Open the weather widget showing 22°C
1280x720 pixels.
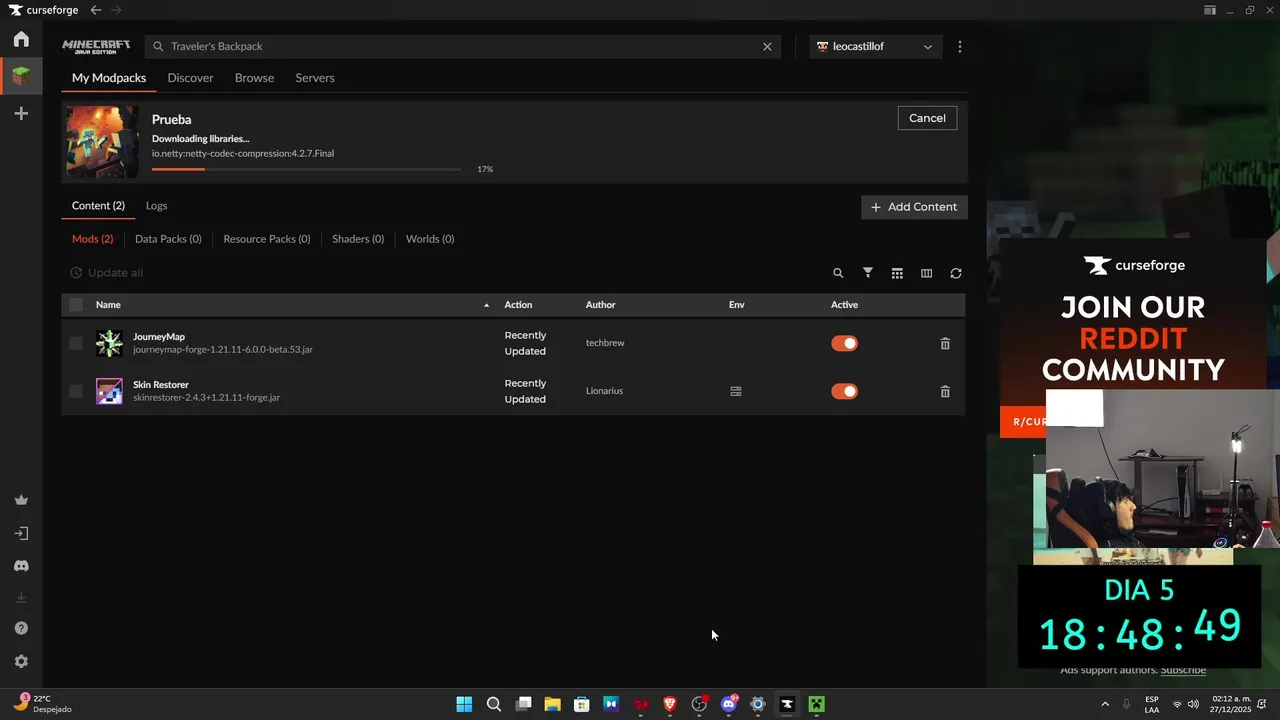(x=43, y=704)
